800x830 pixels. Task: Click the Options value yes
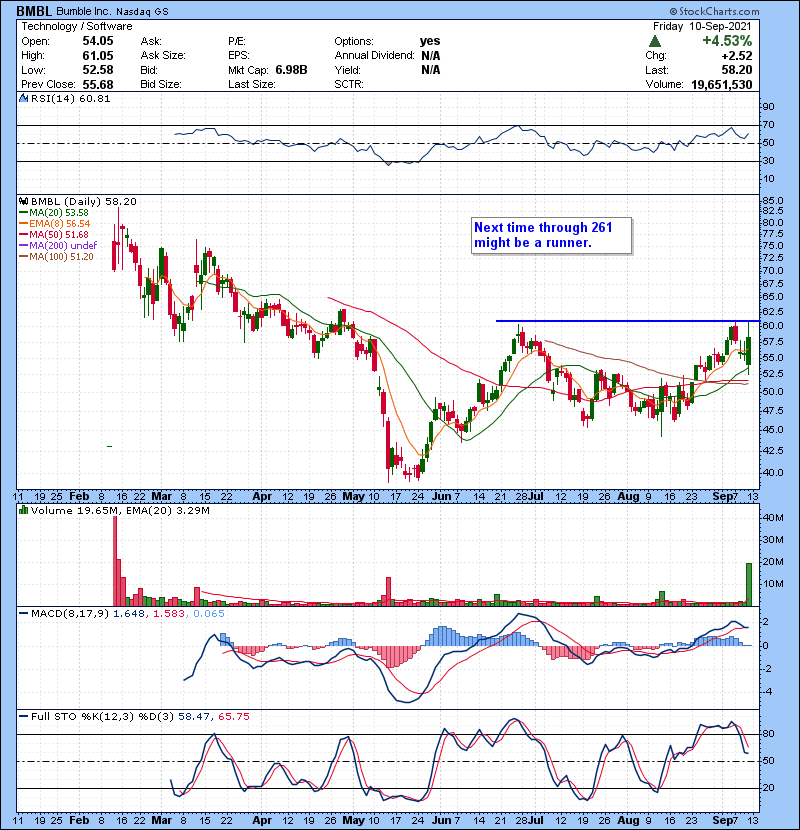430,41
